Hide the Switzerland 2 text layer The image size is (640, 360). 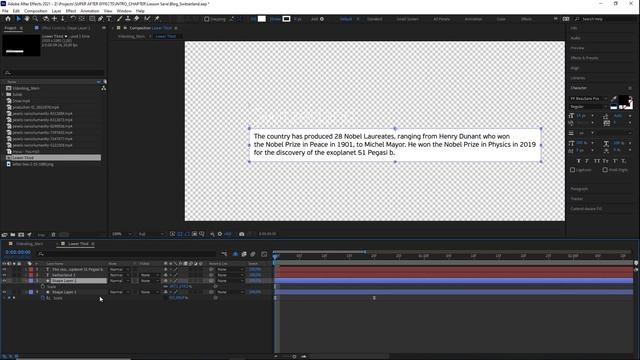(x=4, y=275)
